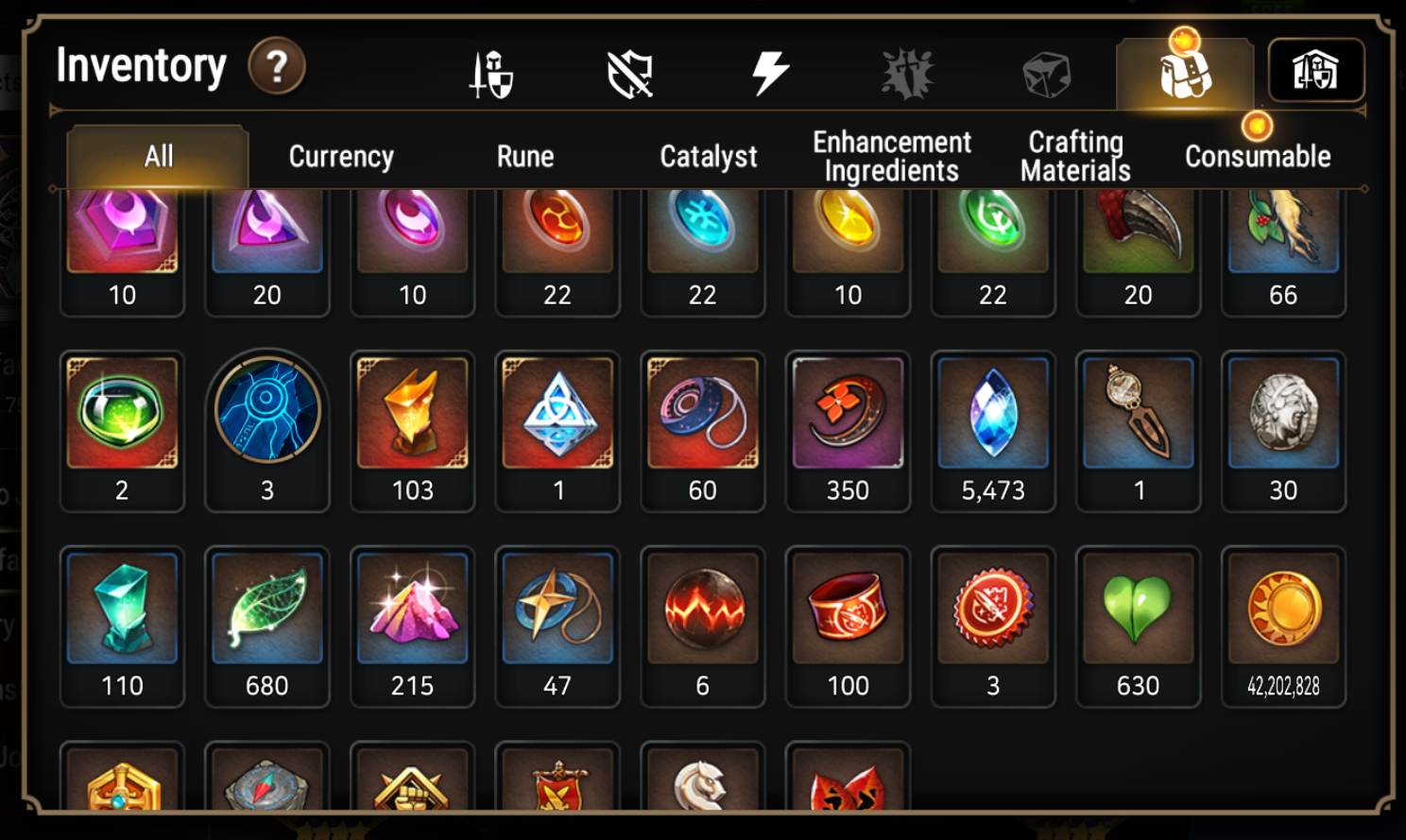
Task: Select the spiky burst category icon
Action: click(x=908, y=74)
